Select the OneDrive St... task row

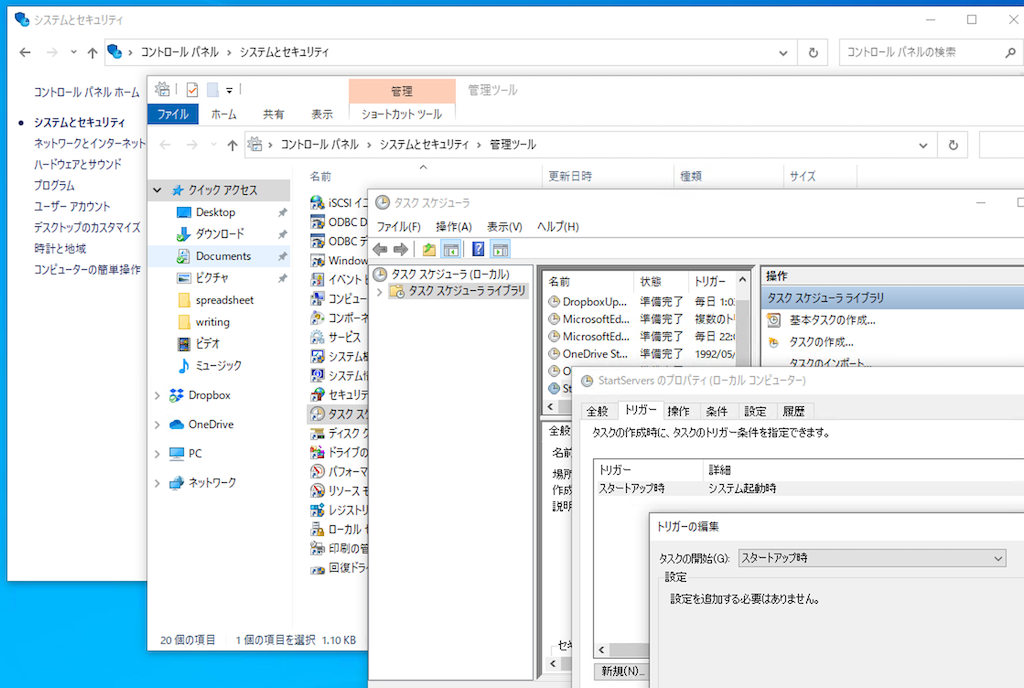[x=641, y=354]
